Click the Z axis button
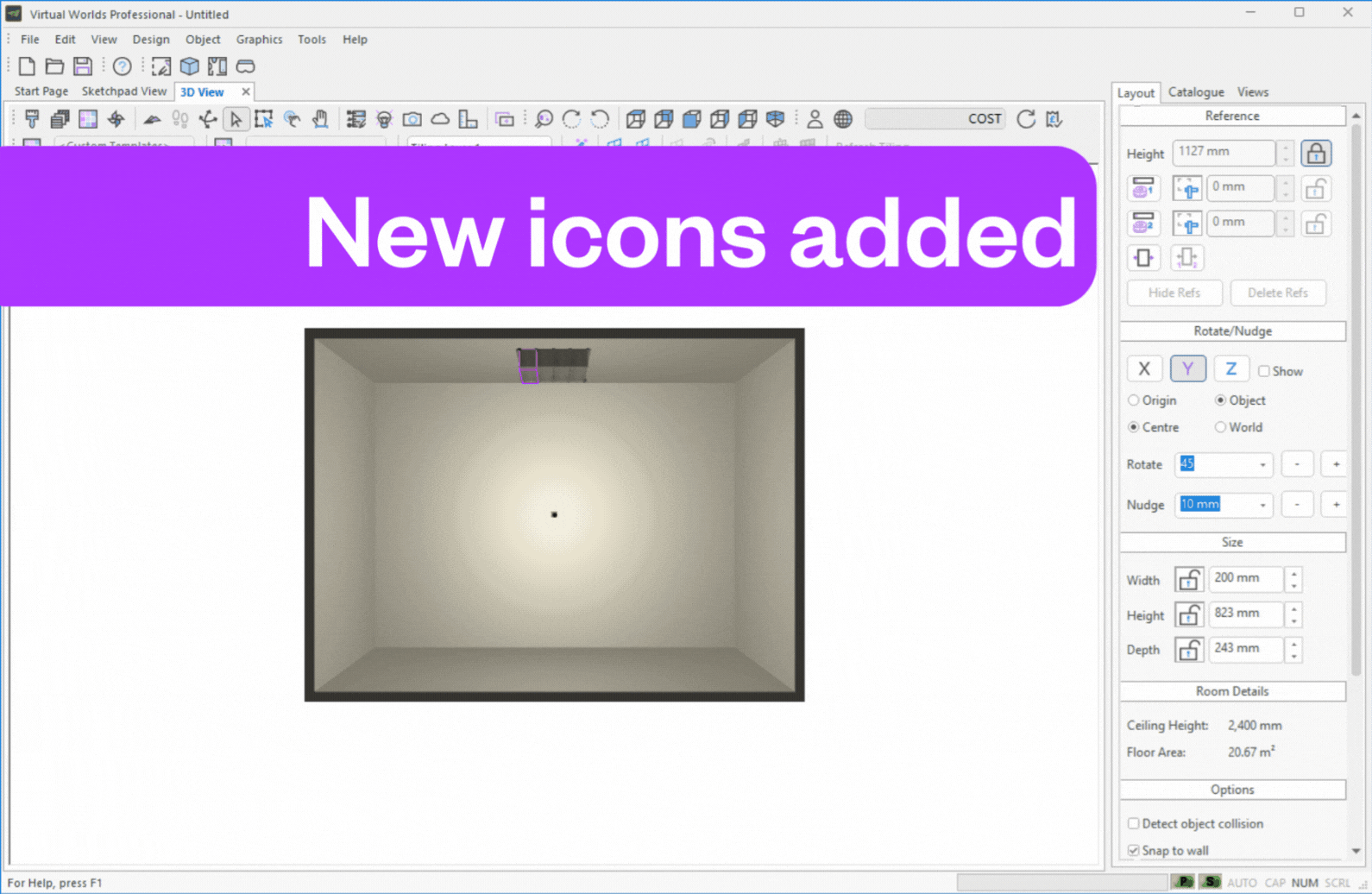Screen dimensions: 1372x894 point(1231,369)
